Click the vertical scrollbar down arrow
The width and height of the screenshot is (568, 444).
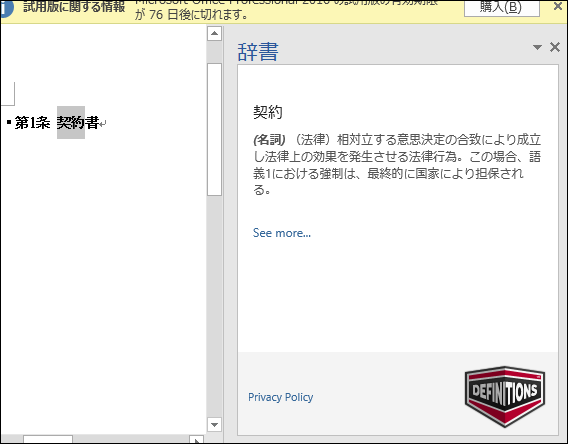click(214, 424)
